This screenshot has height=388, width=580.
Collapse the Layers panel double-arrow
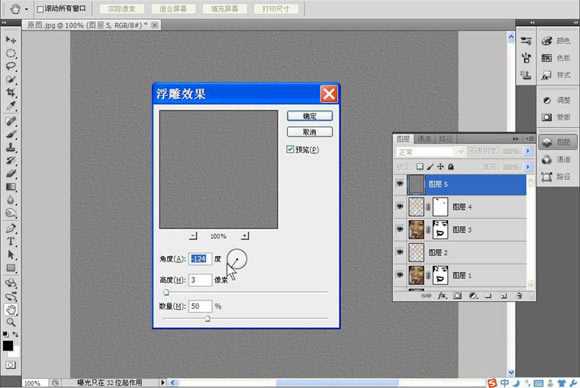515,139
